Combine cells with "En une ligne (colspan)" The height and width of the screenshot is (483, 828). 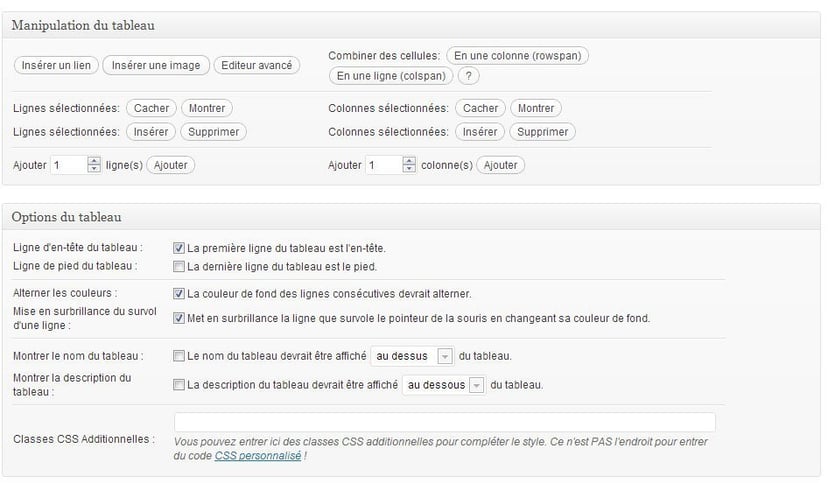(x=391, y=75)
